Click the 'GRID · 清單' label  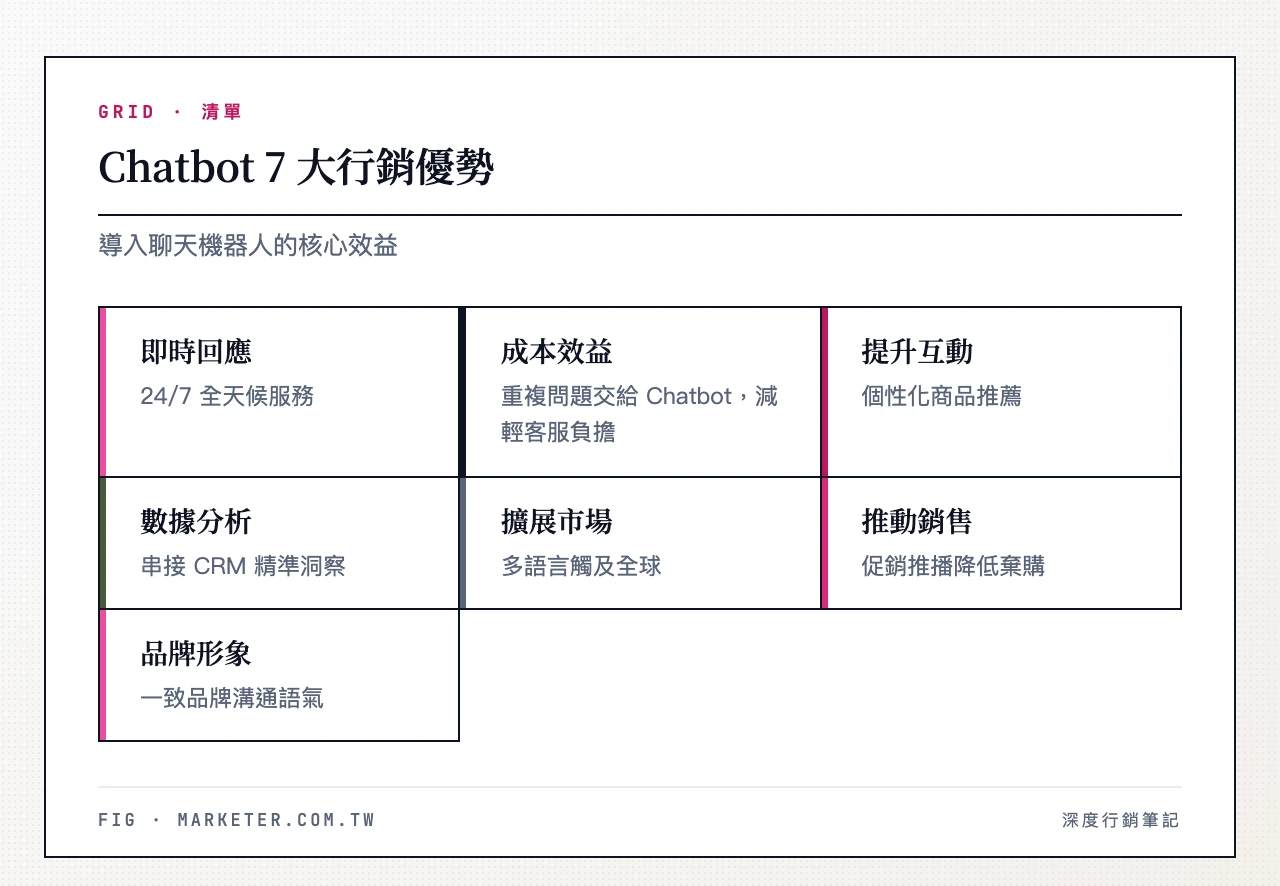(x=170, y=112)
